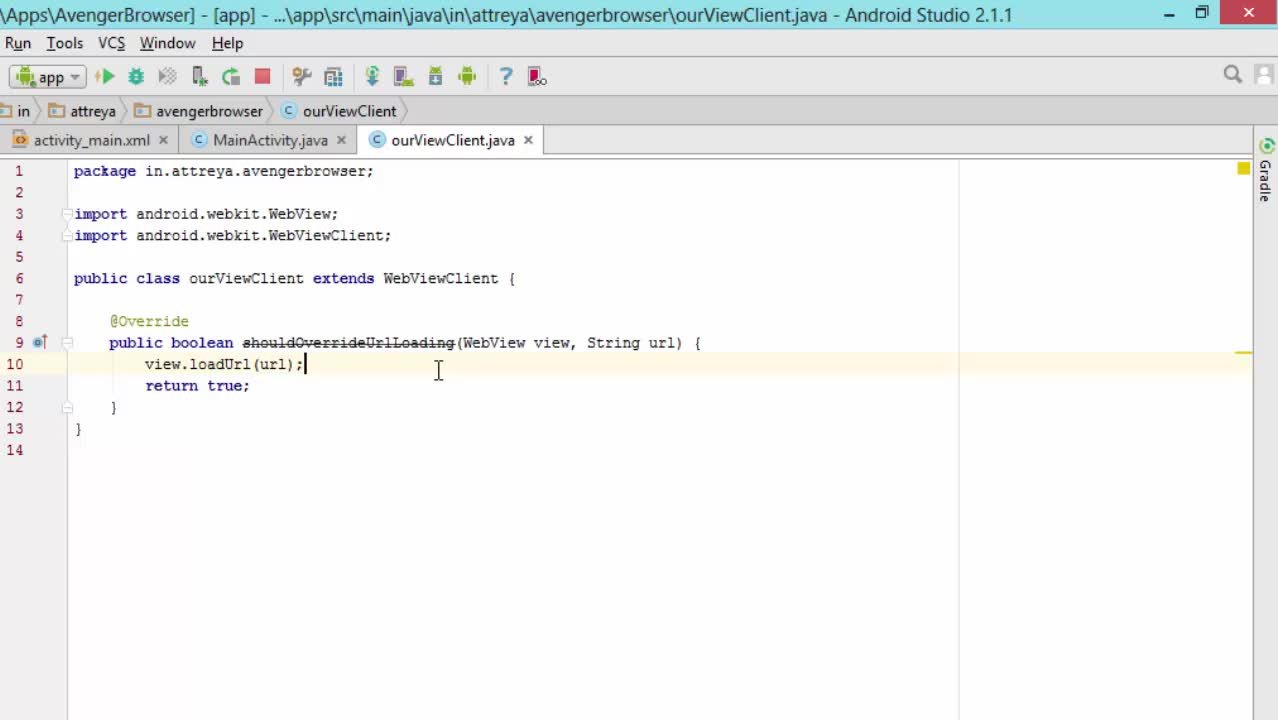Click the Rerun app icon
The image size is (1278, 720).
[231, 76]
